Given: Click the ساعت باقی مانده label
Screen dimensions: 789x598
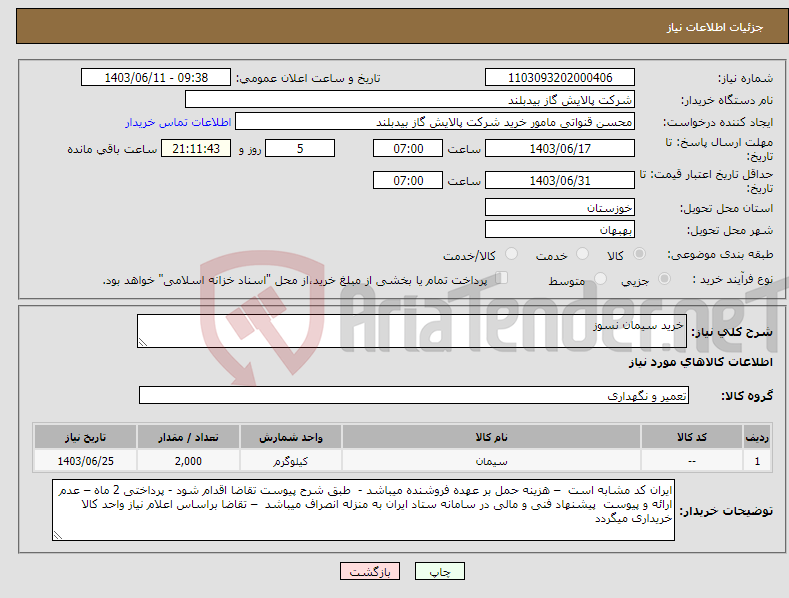Looking at the screenshot, I should point(112,149).
